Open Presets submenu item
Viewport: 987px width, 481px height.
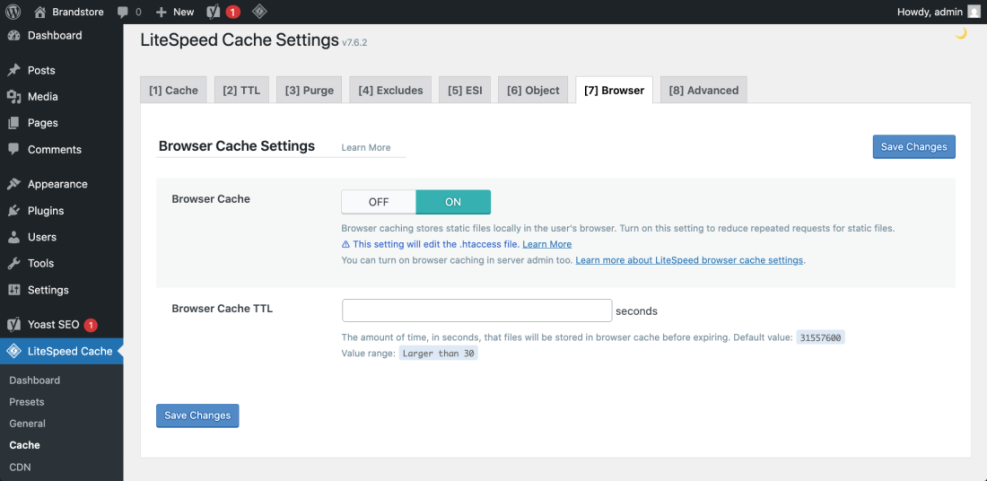click(x=26, y=402)
